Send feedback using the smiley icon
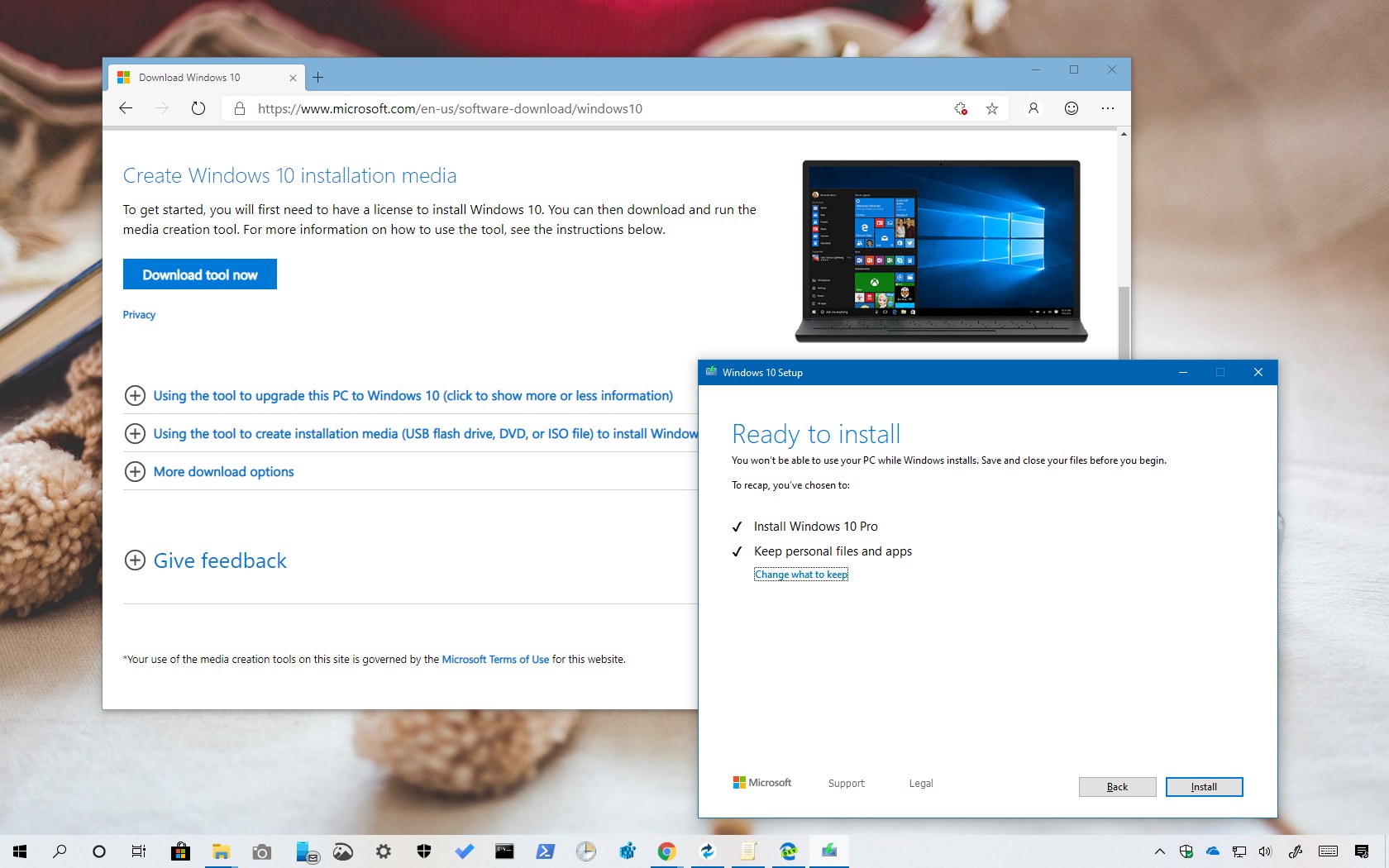 [1070, 108]
